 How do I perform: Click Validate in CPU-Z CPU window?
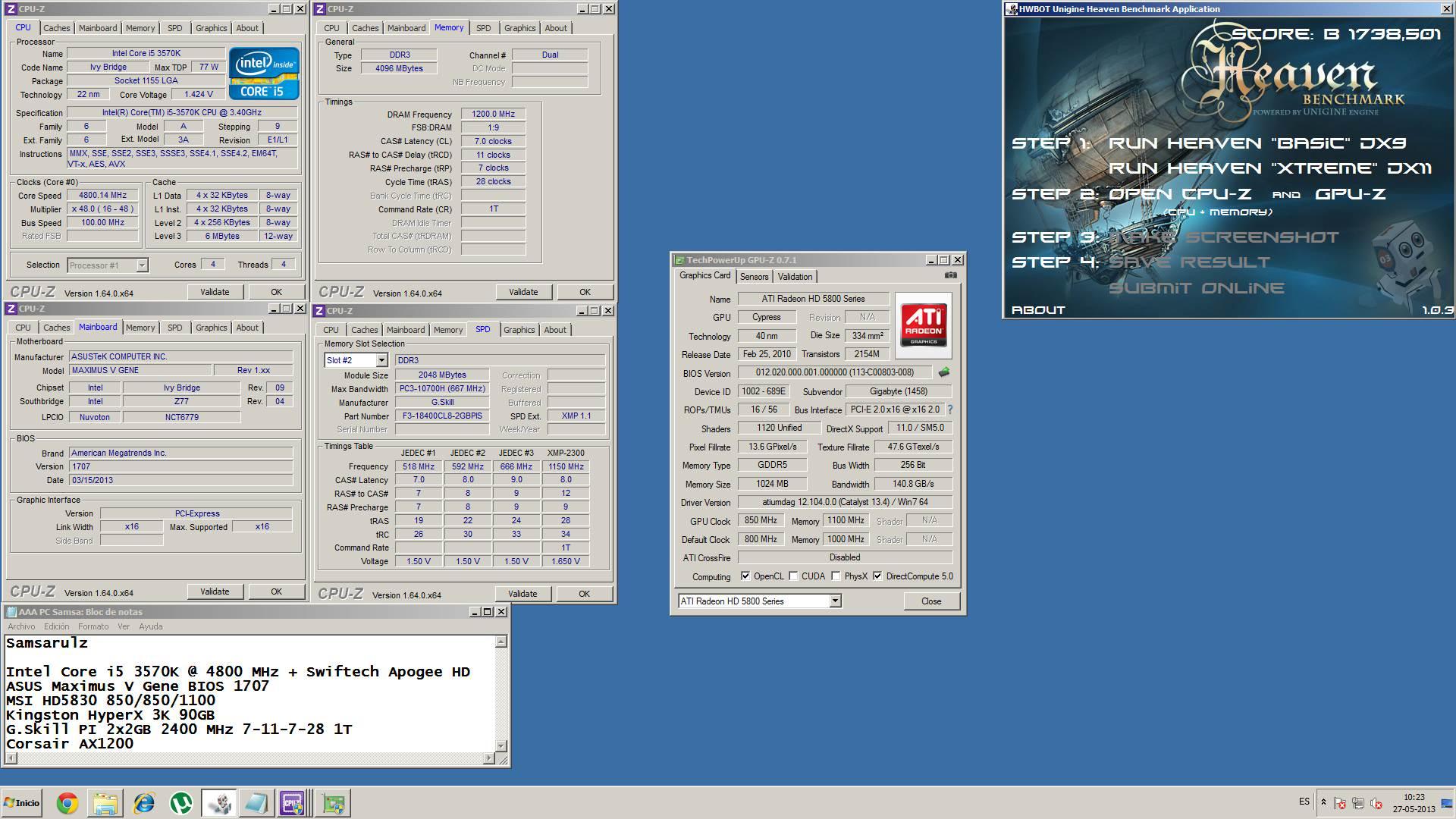(x=215, y=292)
